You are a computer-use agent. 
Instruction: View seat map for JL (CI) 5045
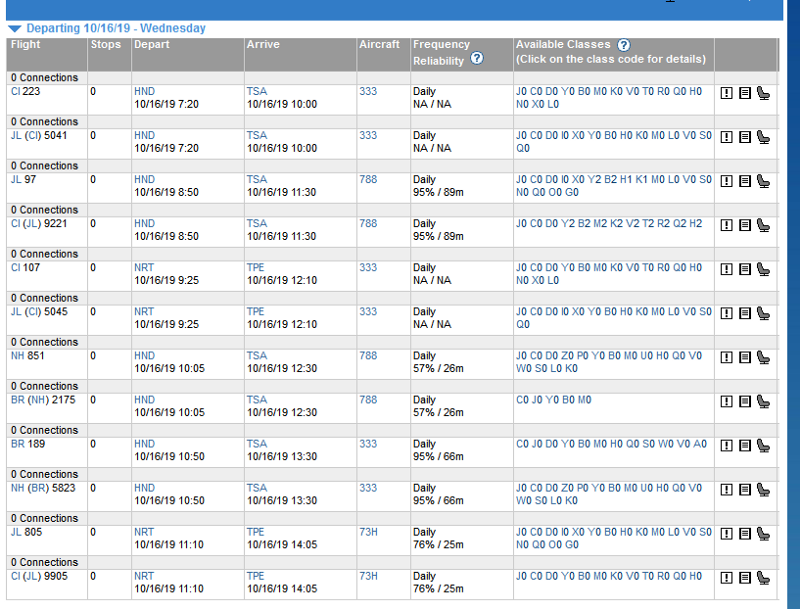763,313
